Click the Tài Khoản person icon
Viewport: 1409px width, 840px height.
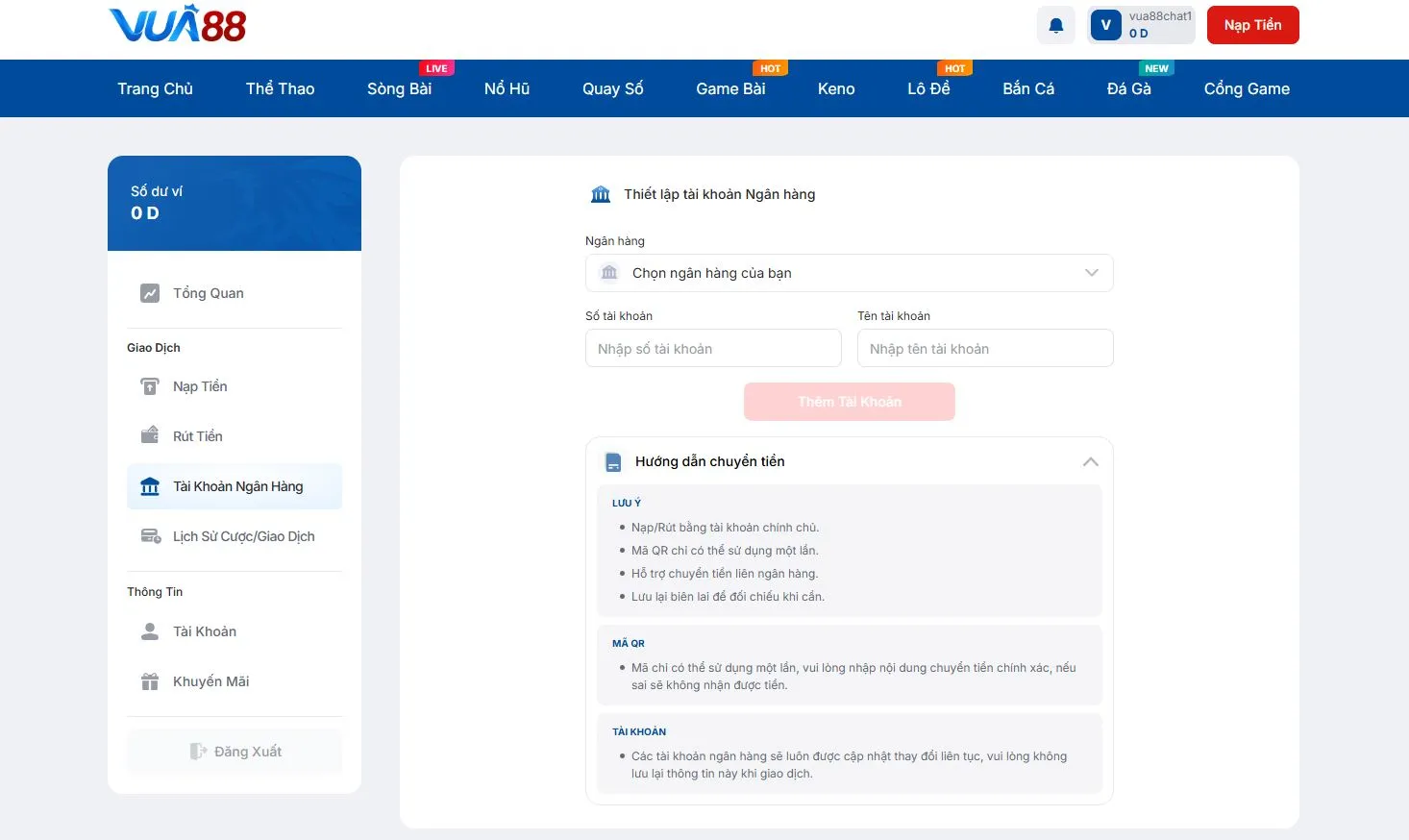tap(150, 630)
